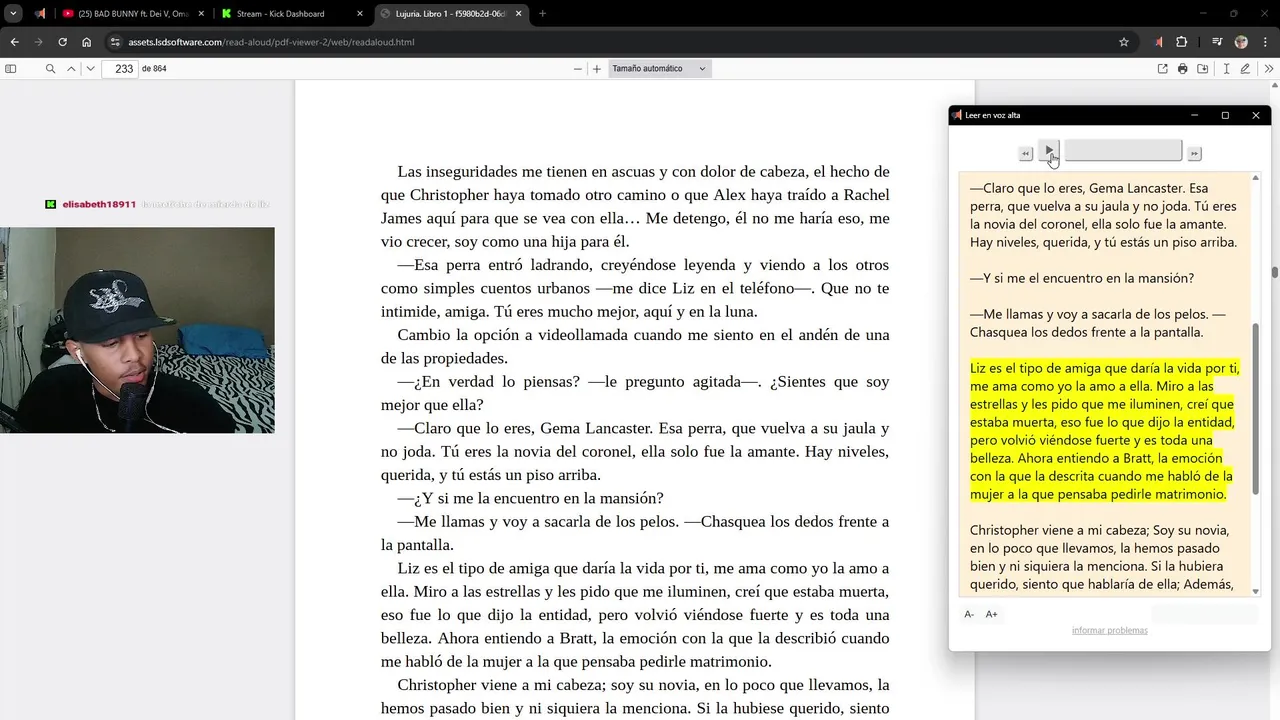Open the Tamaño automático zoom dropdown
1280x720 pixels.
659,69
